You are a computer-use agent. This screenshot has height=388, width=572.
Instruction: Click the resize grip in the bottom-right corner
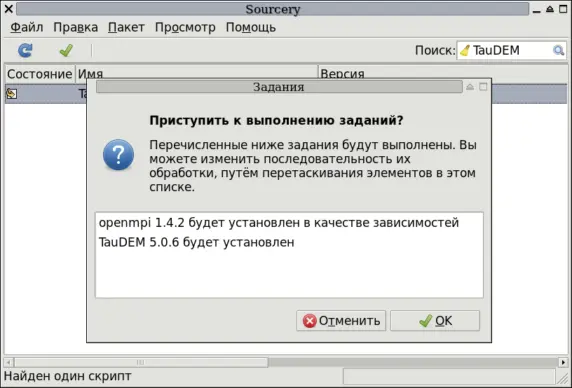tap(562, 379)
